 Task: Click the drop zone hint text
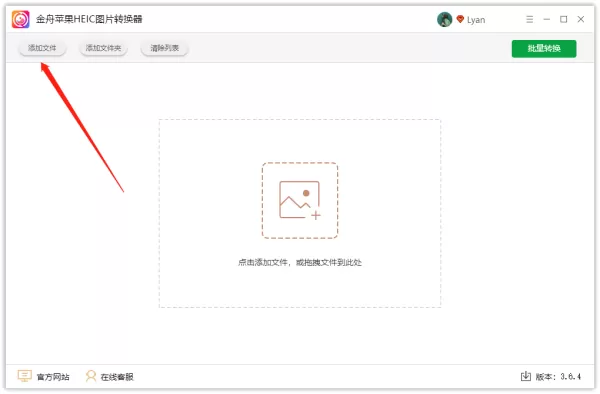300,262
